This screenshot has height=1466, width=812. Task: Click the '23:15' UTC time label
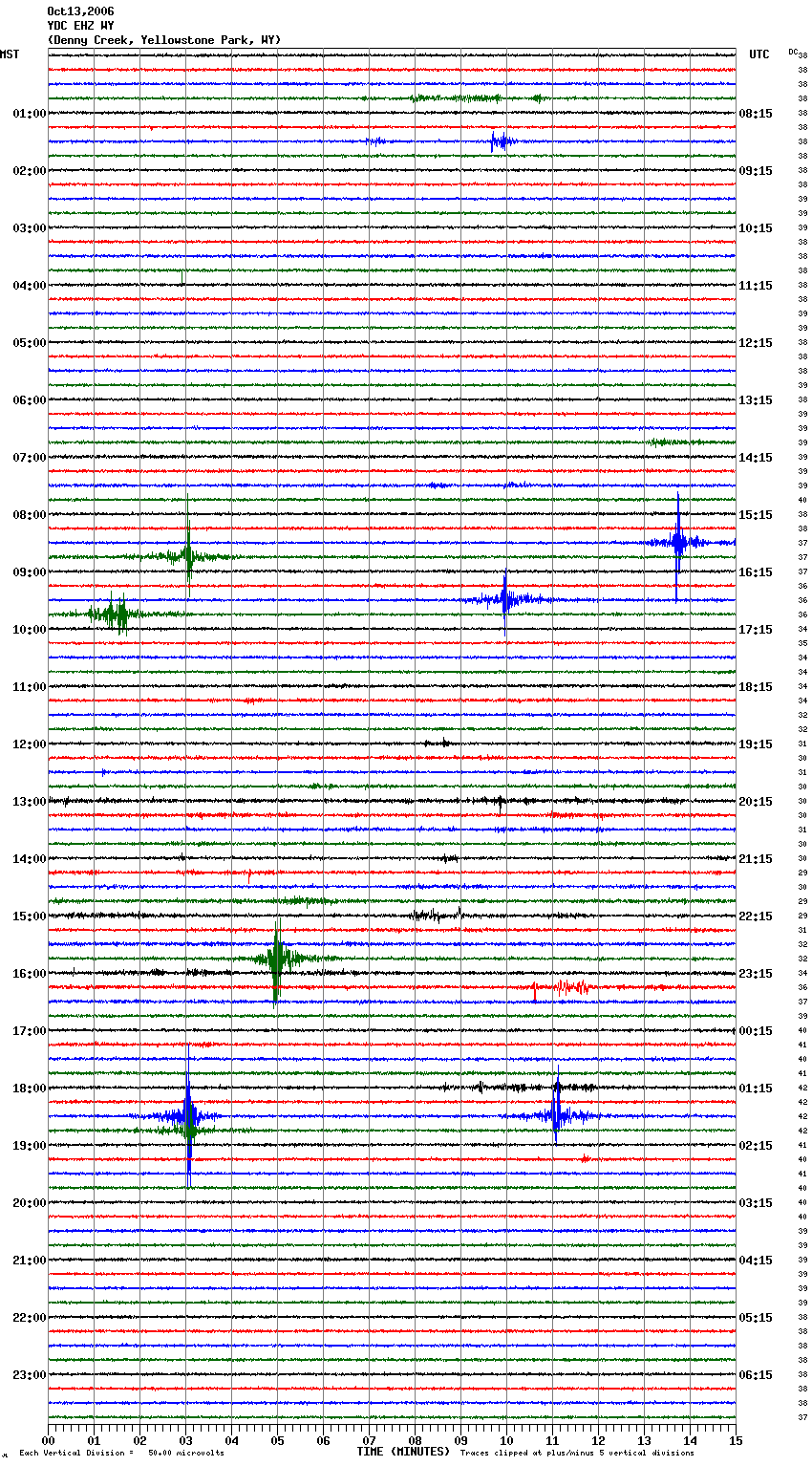(756, 974)
